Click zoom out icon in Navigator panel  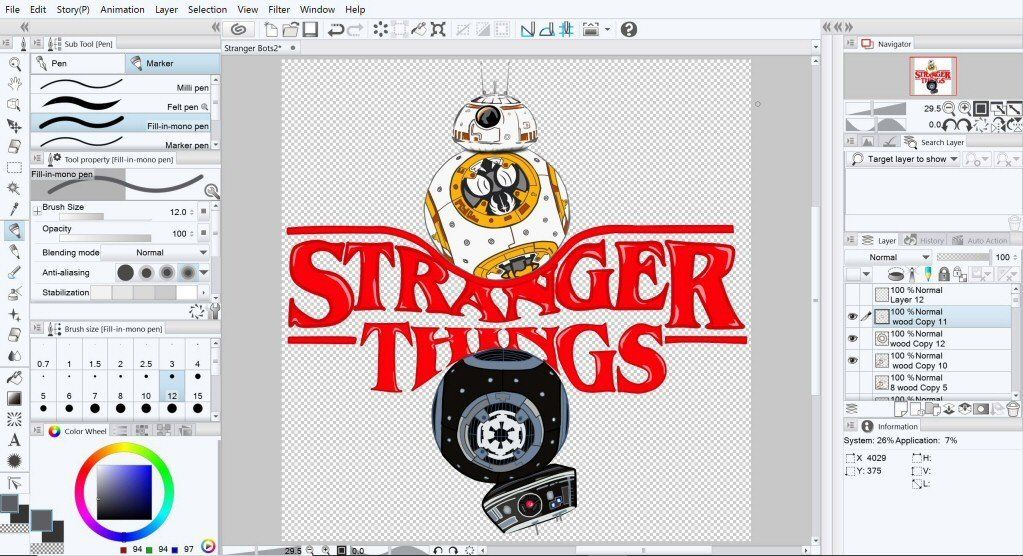[949, 108]
